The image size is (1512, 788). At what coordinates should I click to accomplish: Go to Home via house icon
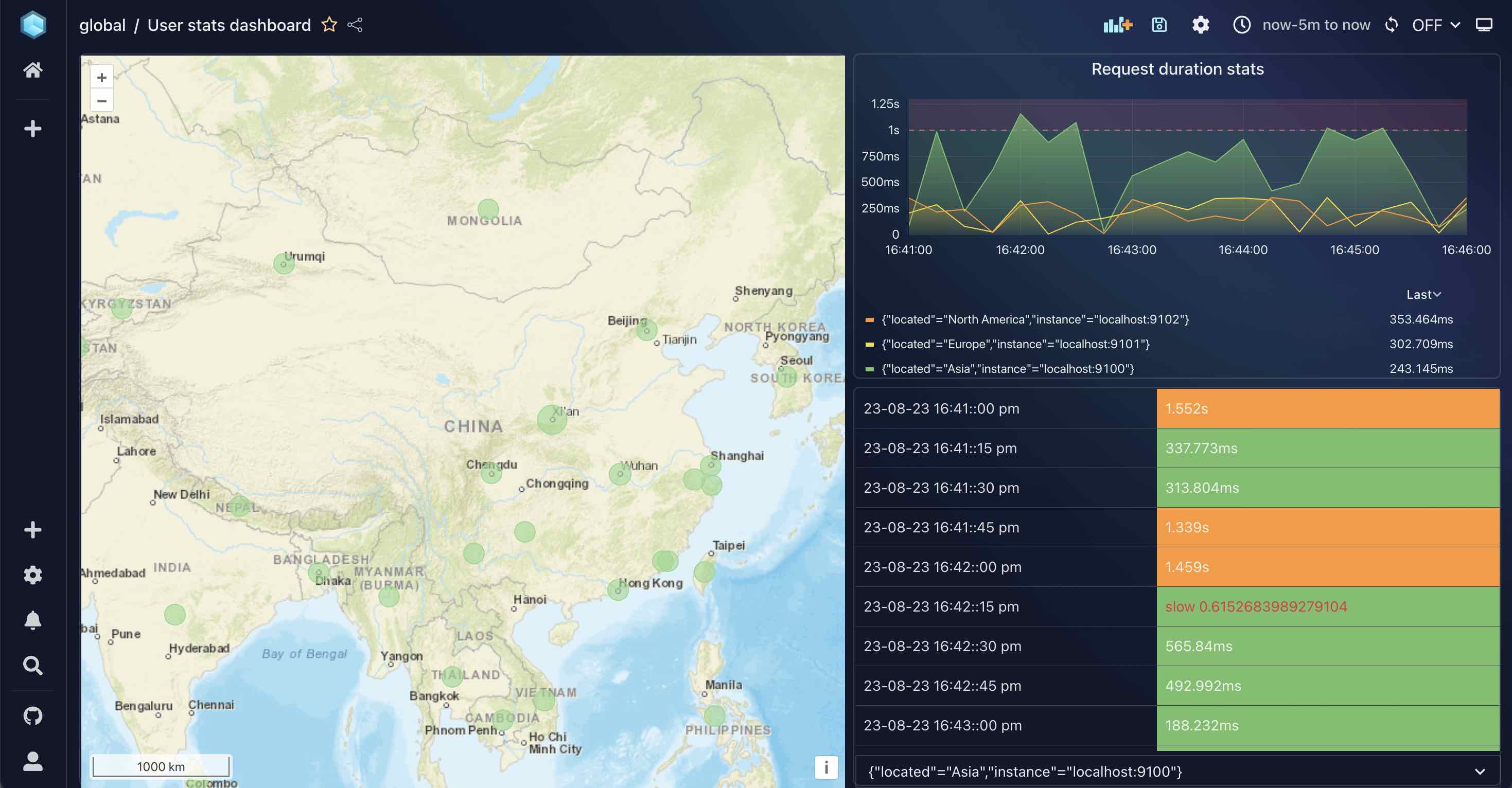pos(33,70)
